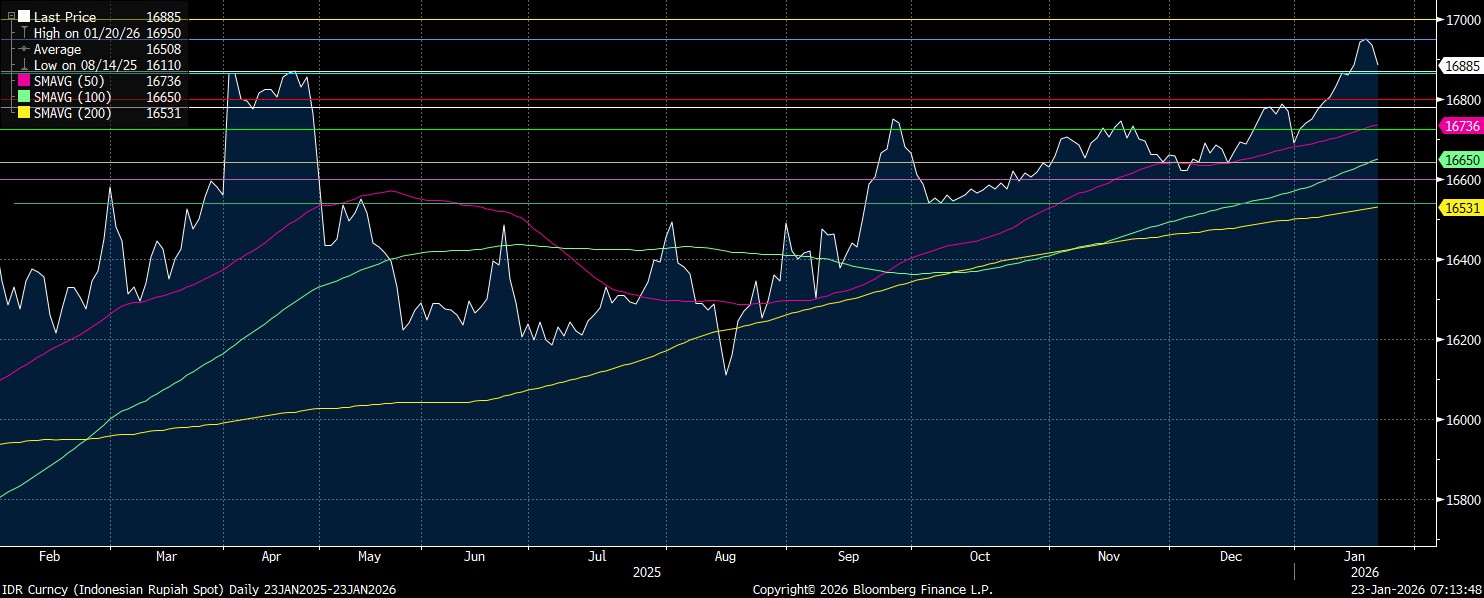1484x598 pixels.
Task: Click the white Last Price color swatch
Action: point(24,17)
